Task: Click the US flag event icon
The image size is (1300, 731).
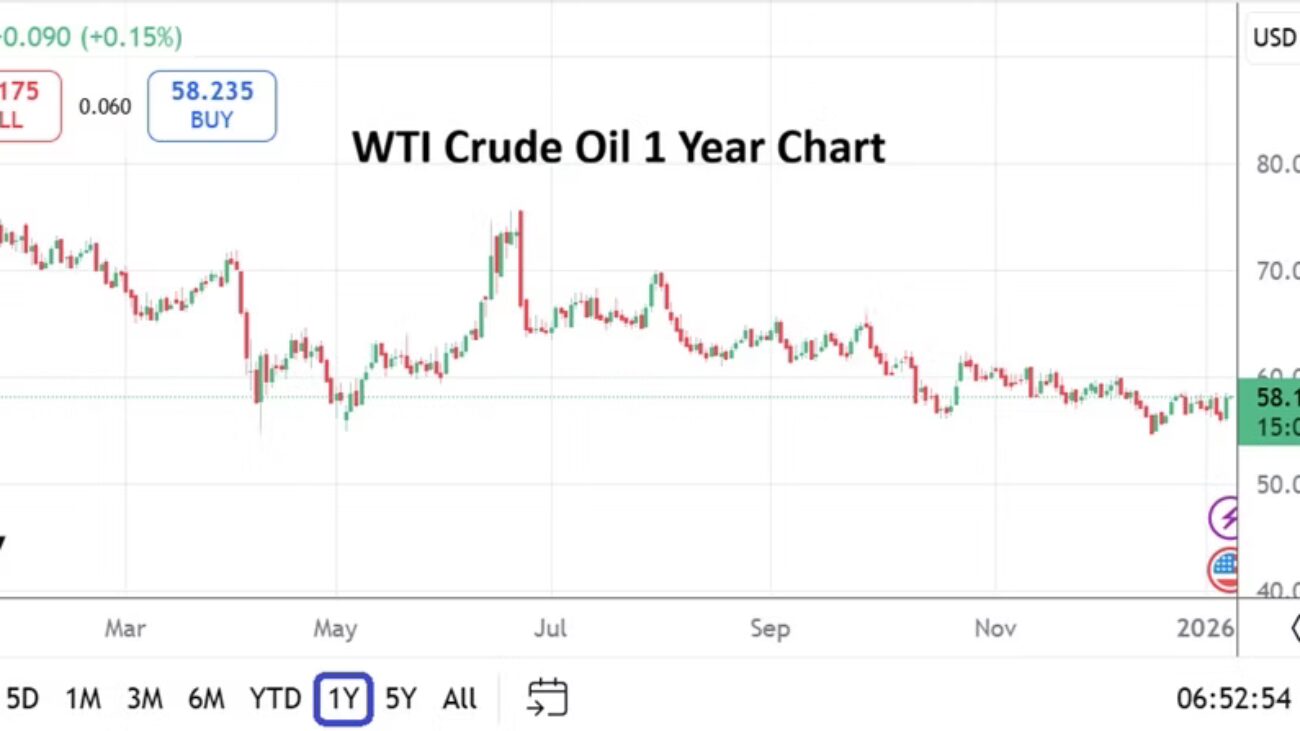Action: pyautogui.click(x=1224, y=570)
